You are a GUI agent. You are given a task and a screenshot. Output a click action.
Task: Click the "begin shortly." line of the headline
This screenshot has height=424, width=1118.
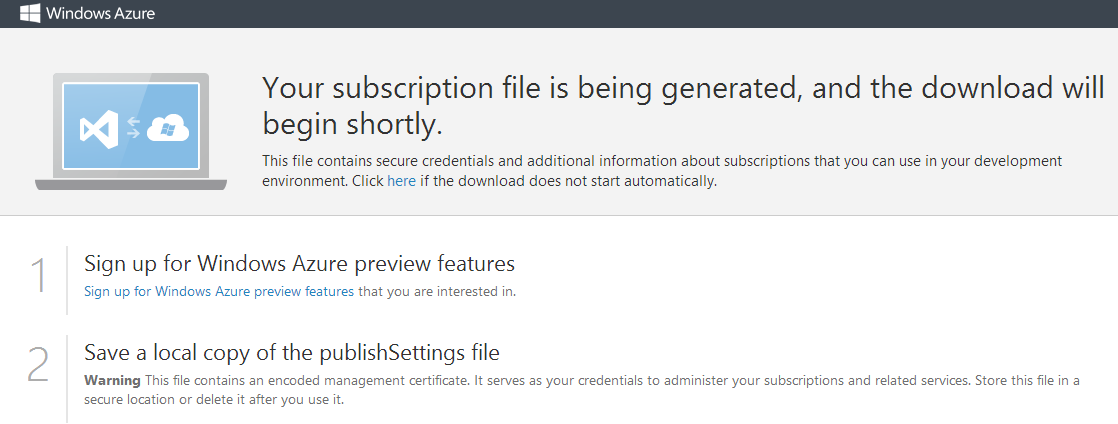point(352,124)
